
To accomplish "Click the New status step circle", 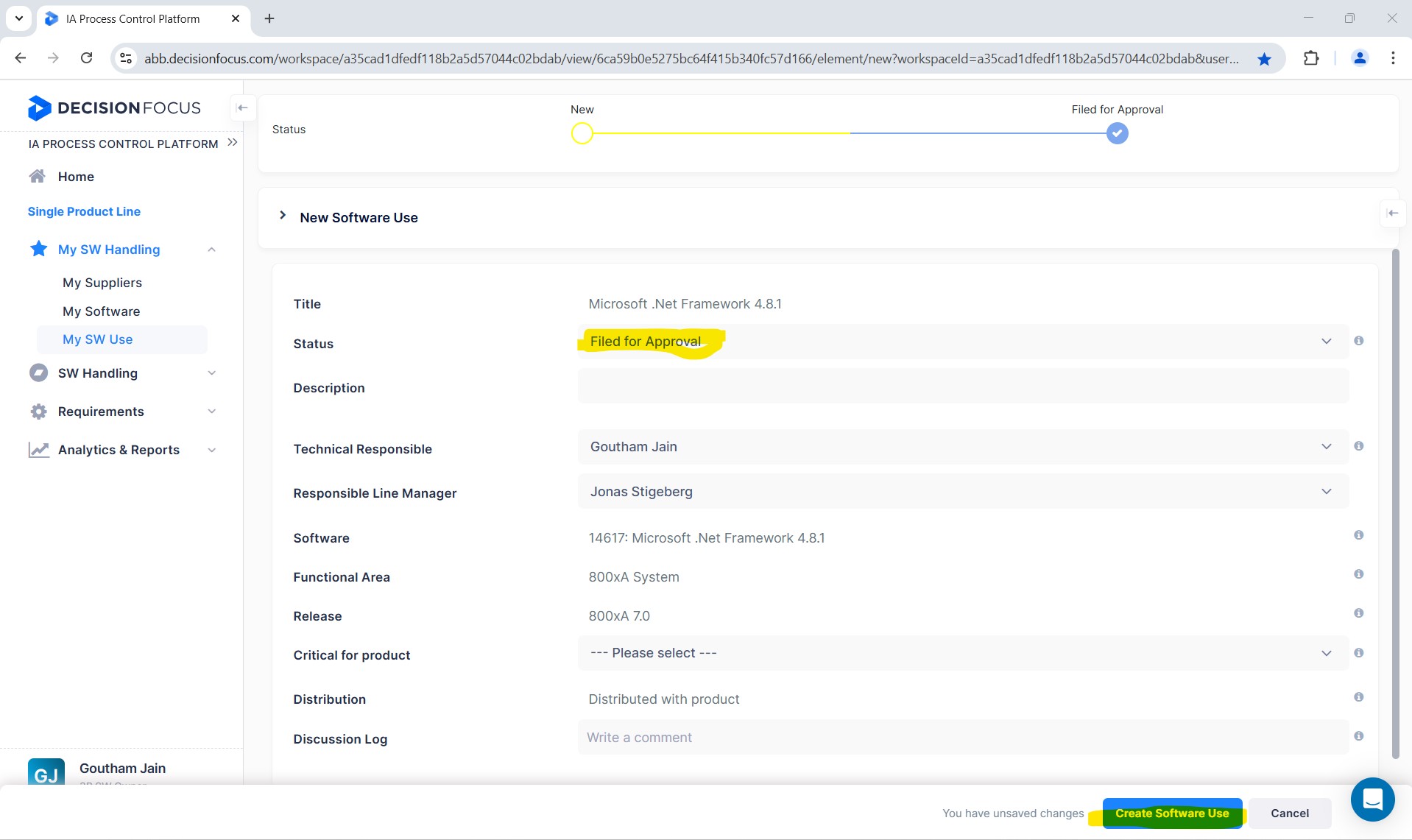I will [x=582, y=133].
